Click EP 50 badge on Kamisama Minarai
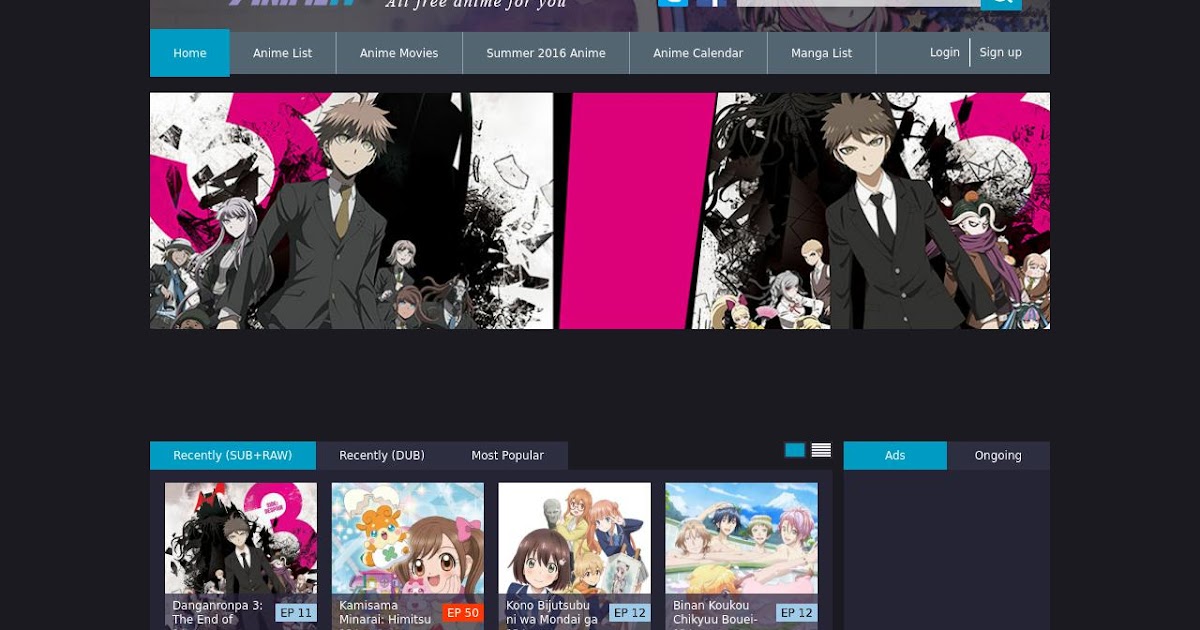Viewport: 1200px width, 630px height. point(463,613)
